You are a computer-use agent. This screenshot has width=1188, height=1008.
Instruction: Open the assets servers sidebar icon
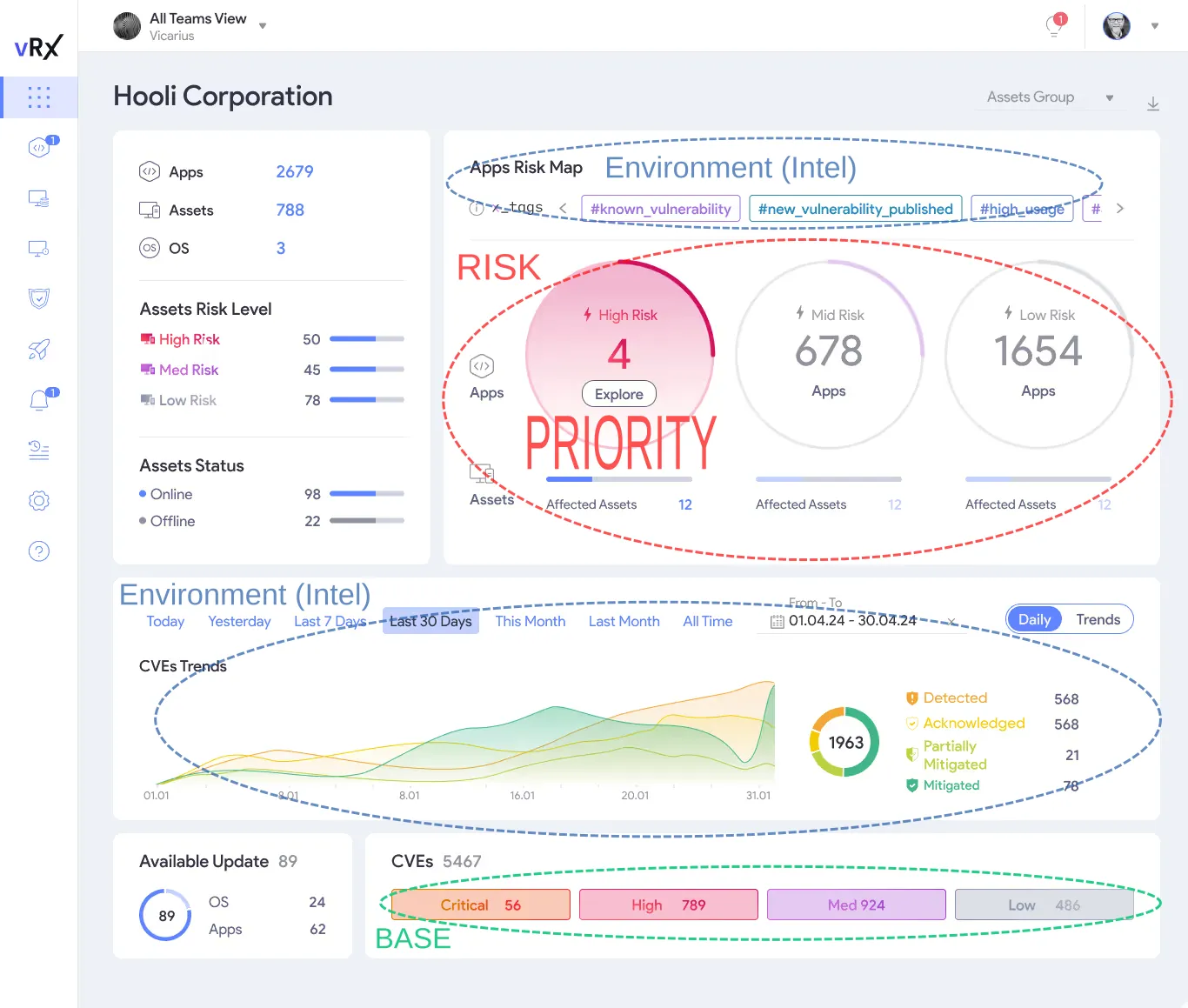(x=39, y=199)
